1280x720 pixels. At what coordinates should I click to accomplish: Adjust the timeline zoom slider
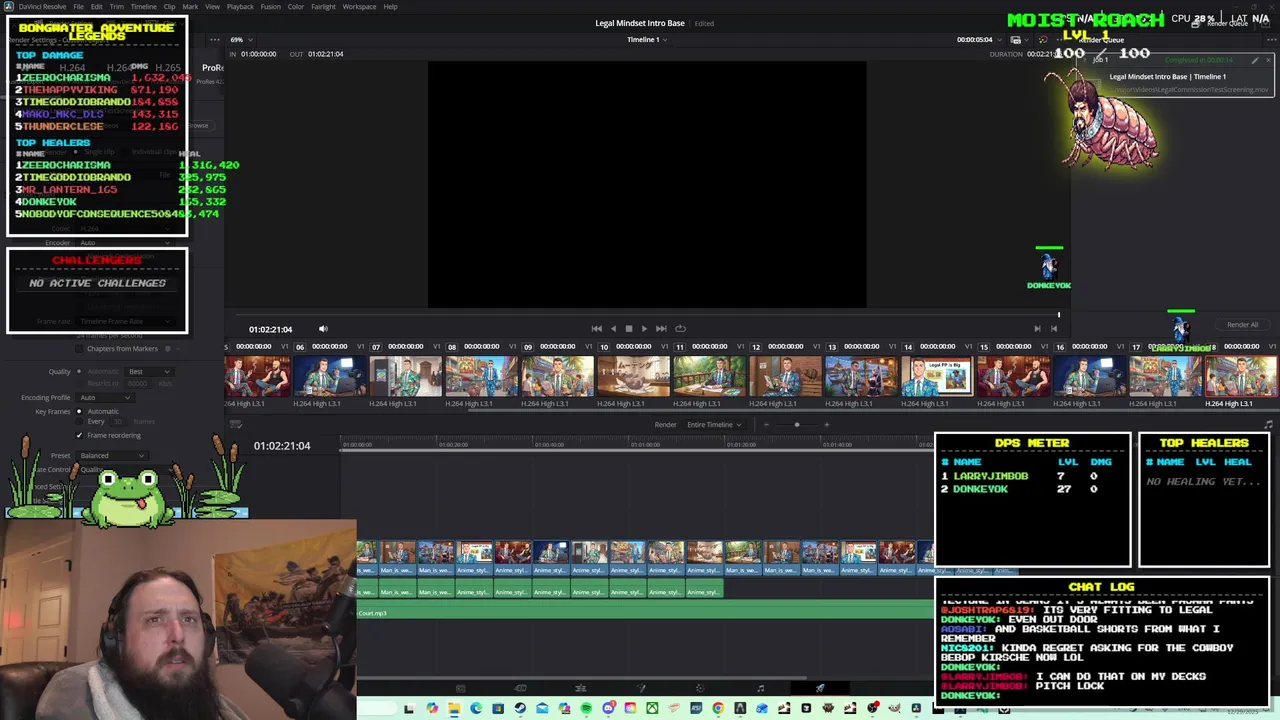(x=797, y=424)
